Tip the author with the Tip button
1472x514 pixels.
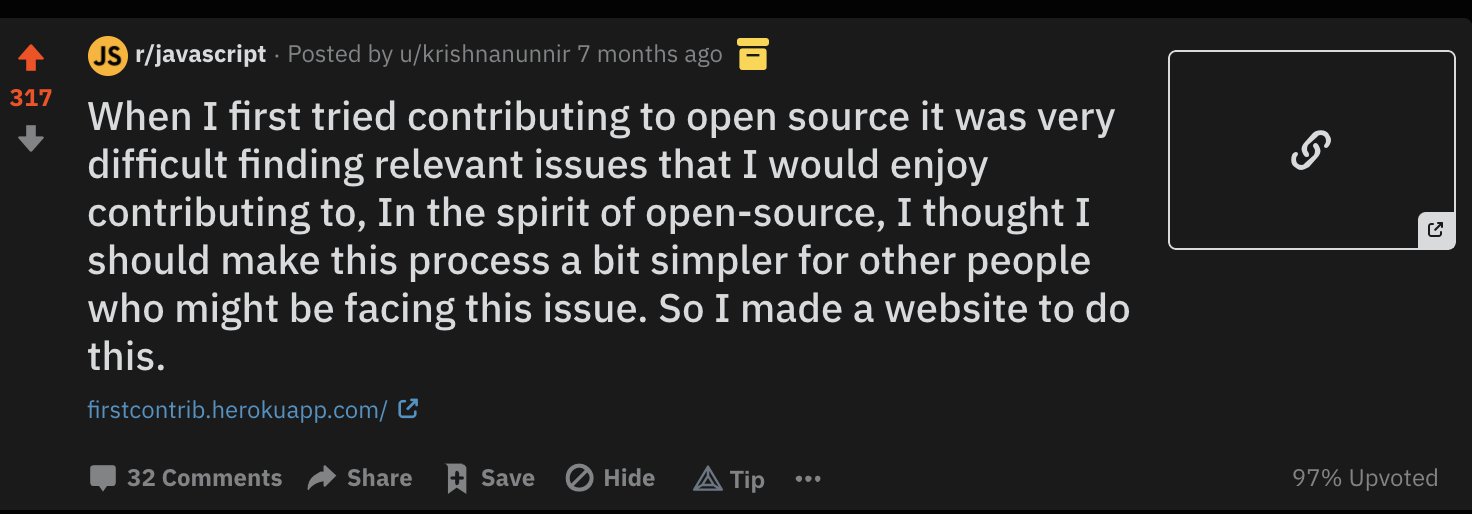point(729,479)
